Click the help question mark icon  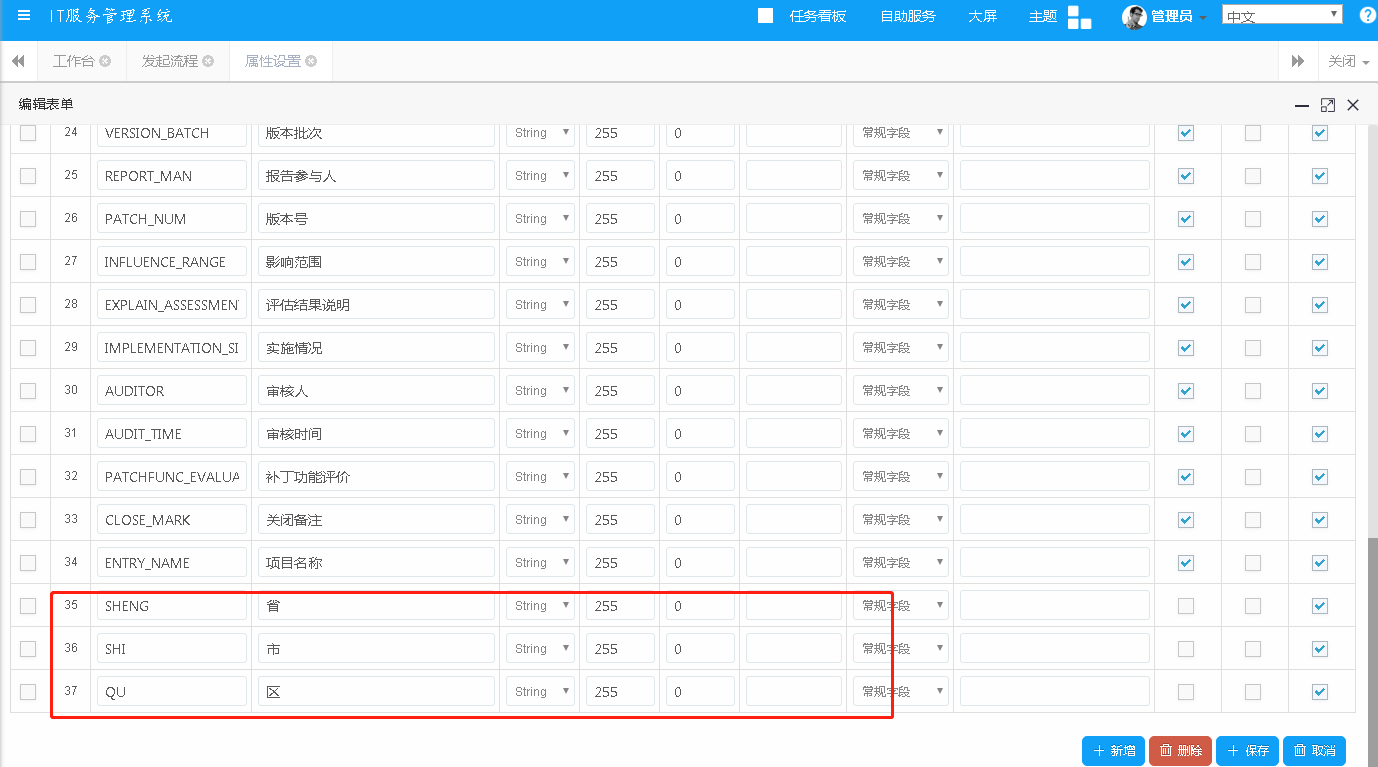tap(1367, 15)
